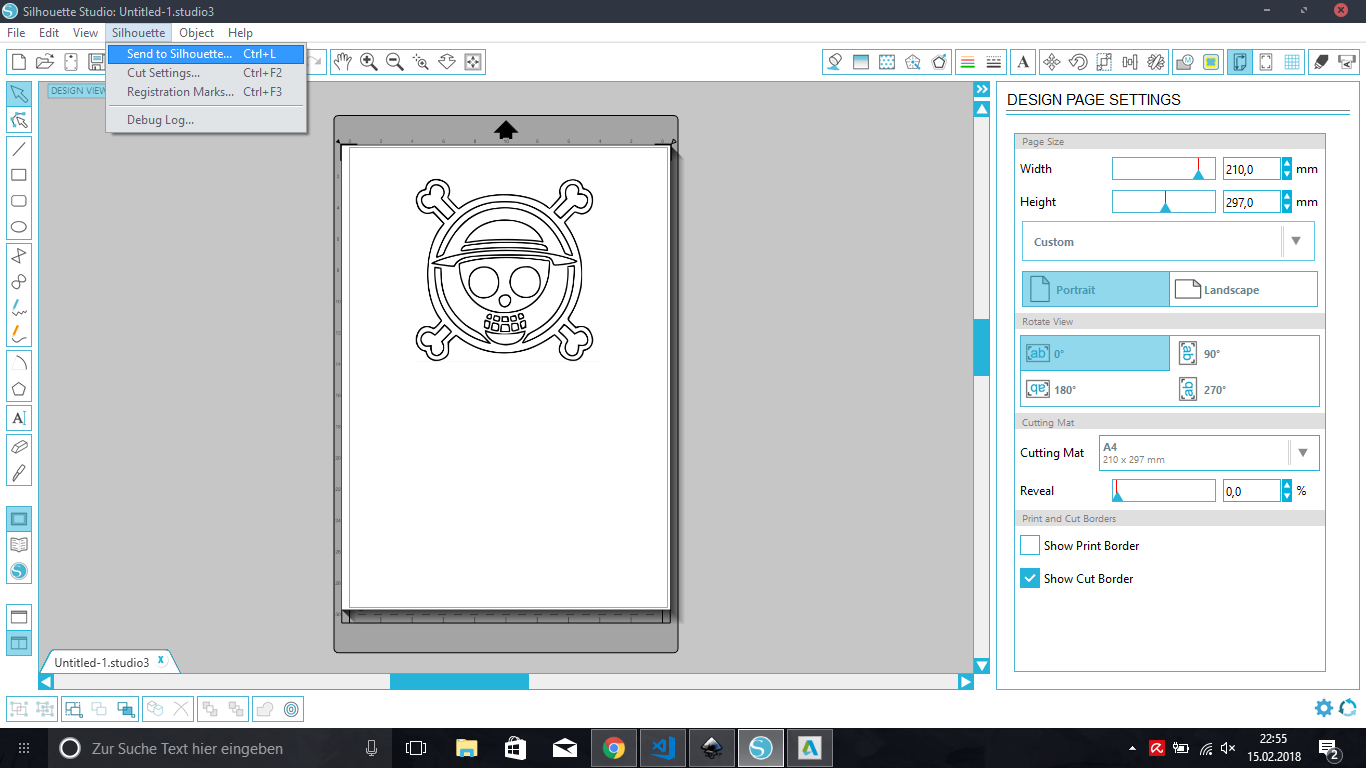The height and width of the screenshot is (768, 1366).
Task: Create a new document with the New icon
Action: pos(18,62)
